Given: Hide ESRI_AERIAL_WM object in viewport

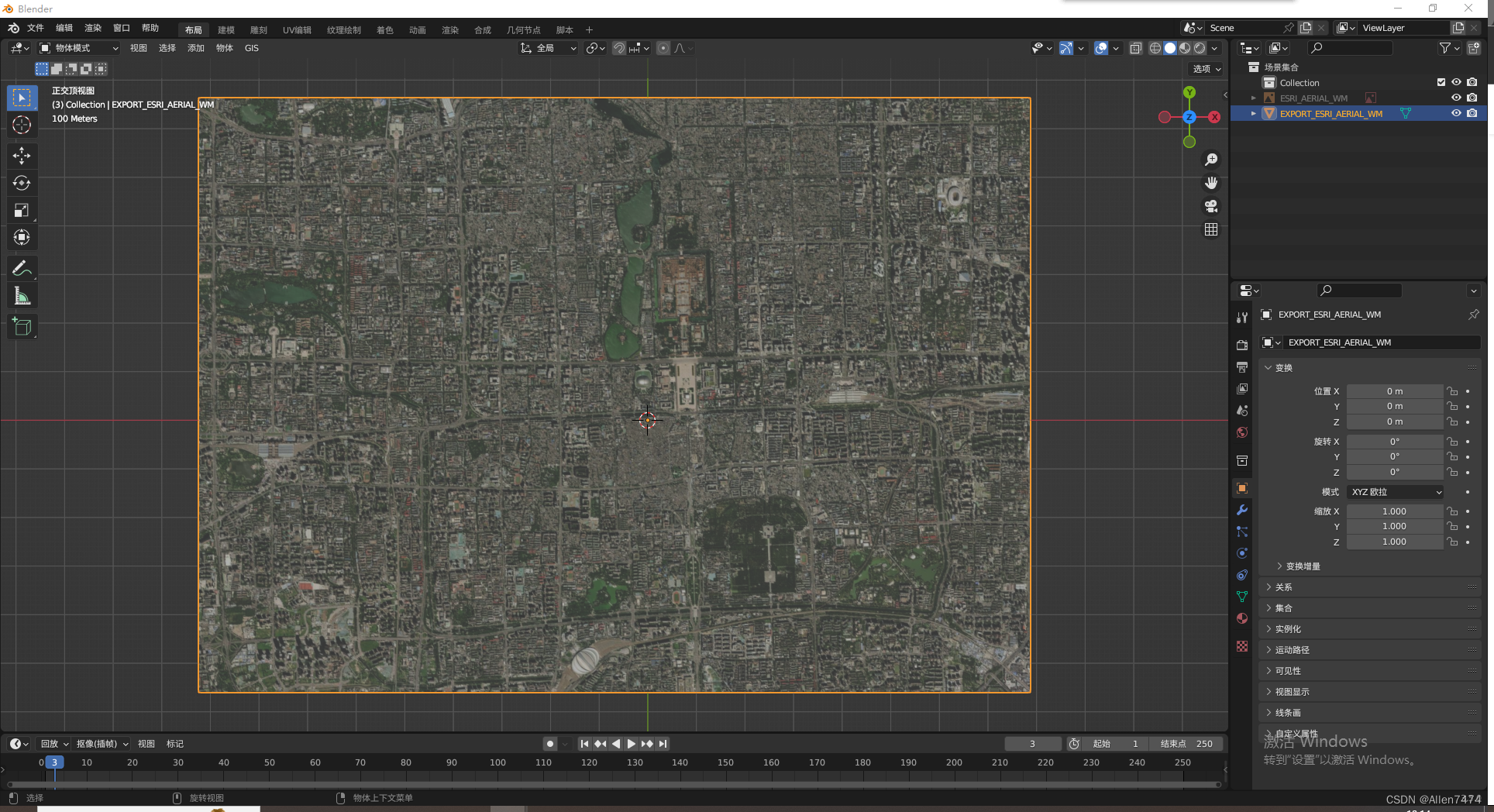Looking at the screenshot, I should point(1456,98).
